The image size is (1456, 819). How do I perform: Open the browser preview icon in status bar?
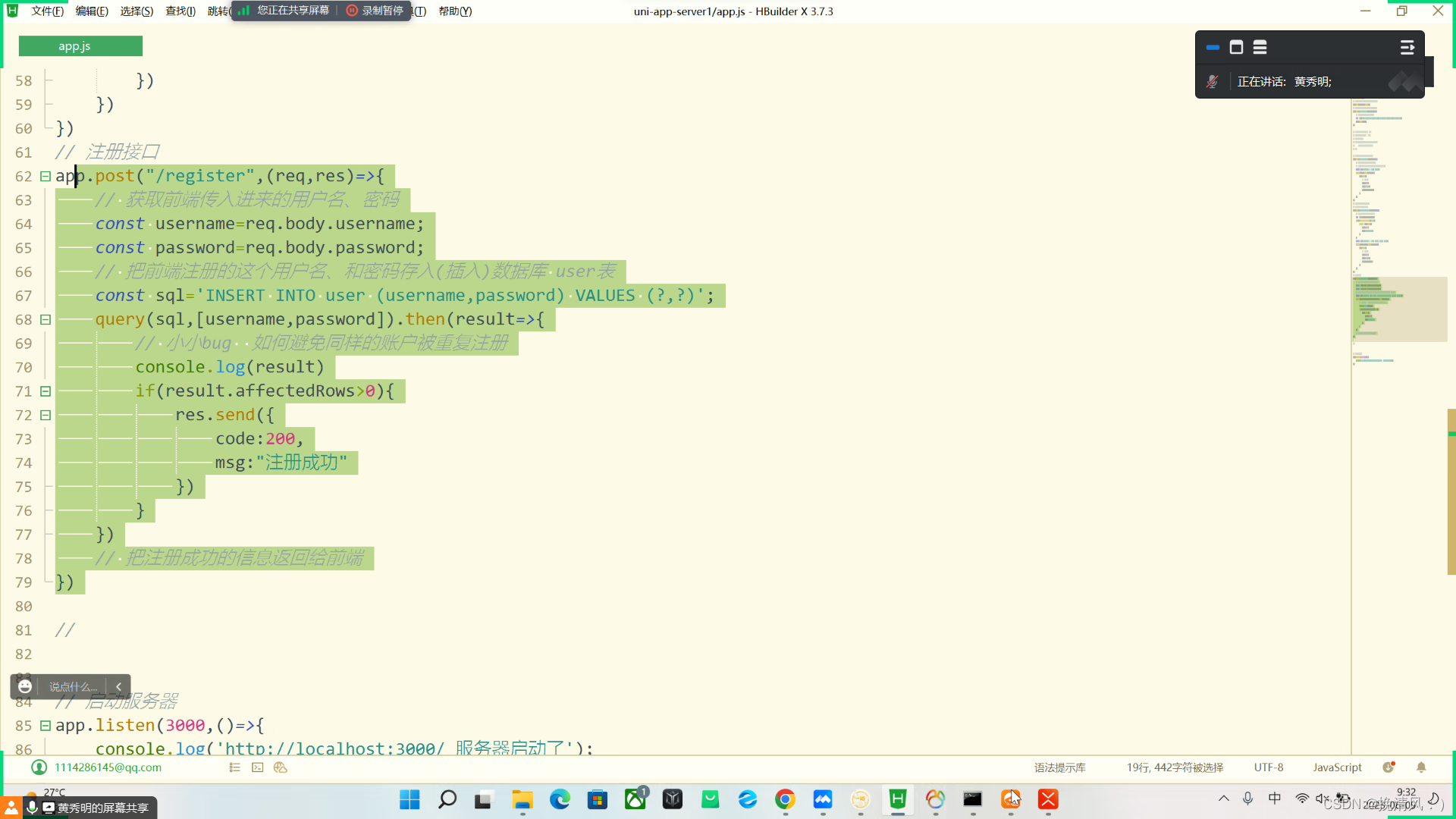click(x=281, y=767)
